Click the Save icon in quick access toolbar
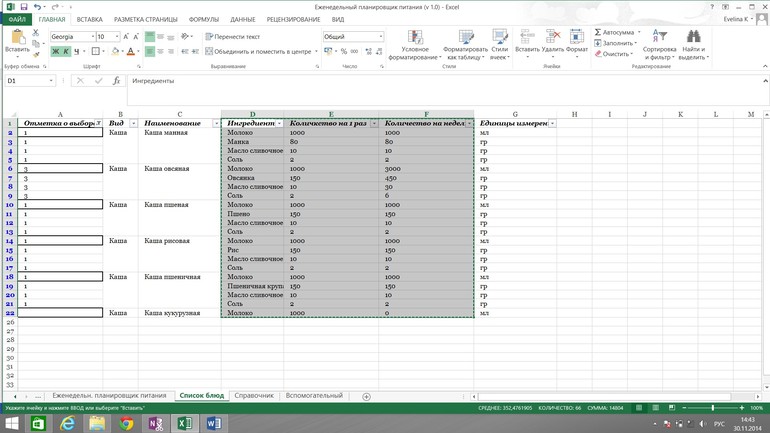Viewport: 770px width, 433px height. point(24,7)
